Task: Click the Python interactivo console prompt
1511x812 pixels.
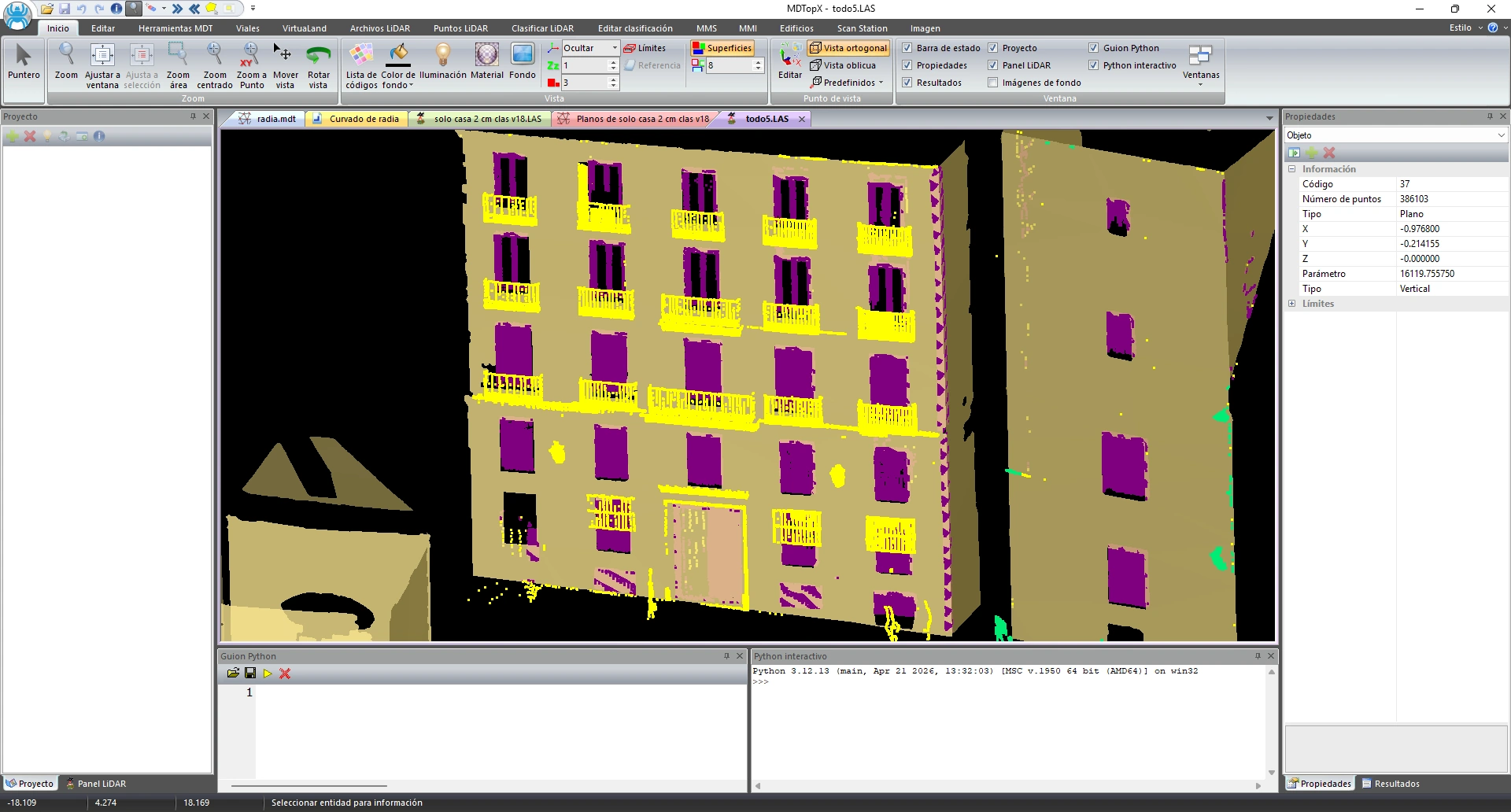Action: (x=762, y=682)
